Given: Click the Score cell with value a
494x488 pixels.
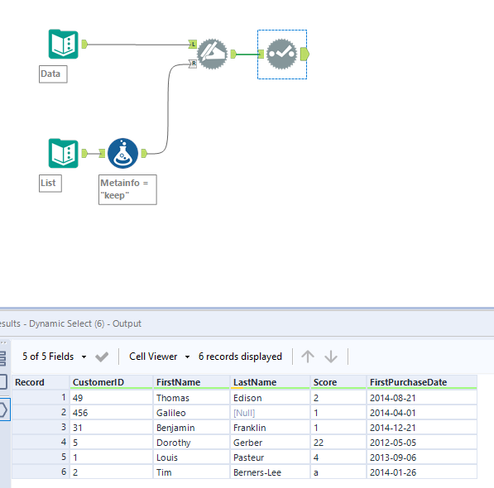Looking at the screenshot, I should (x=338, y=472).
